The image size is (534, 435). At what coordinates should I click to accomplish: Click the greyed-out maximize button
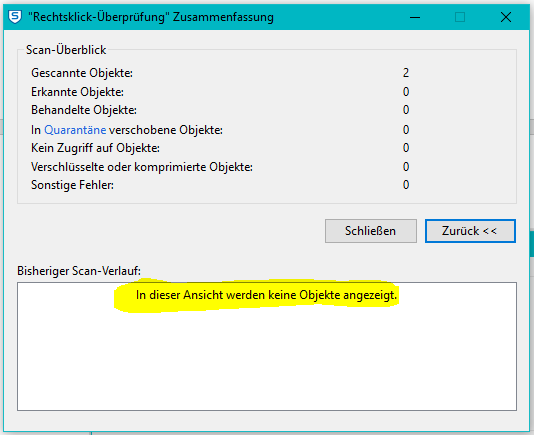pyautogui.click(x=460, y=17)
